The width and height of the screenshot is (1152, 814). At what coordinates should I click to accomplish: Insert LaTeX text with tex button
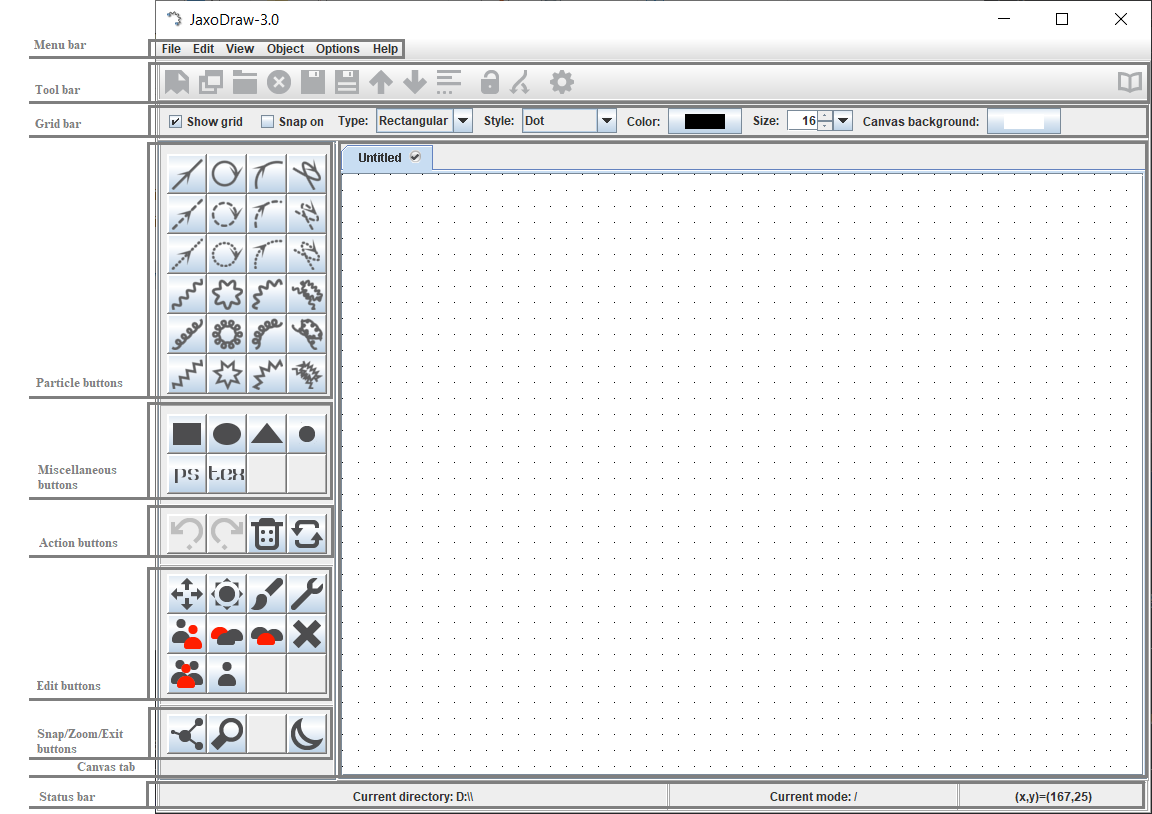pos(226,473)
